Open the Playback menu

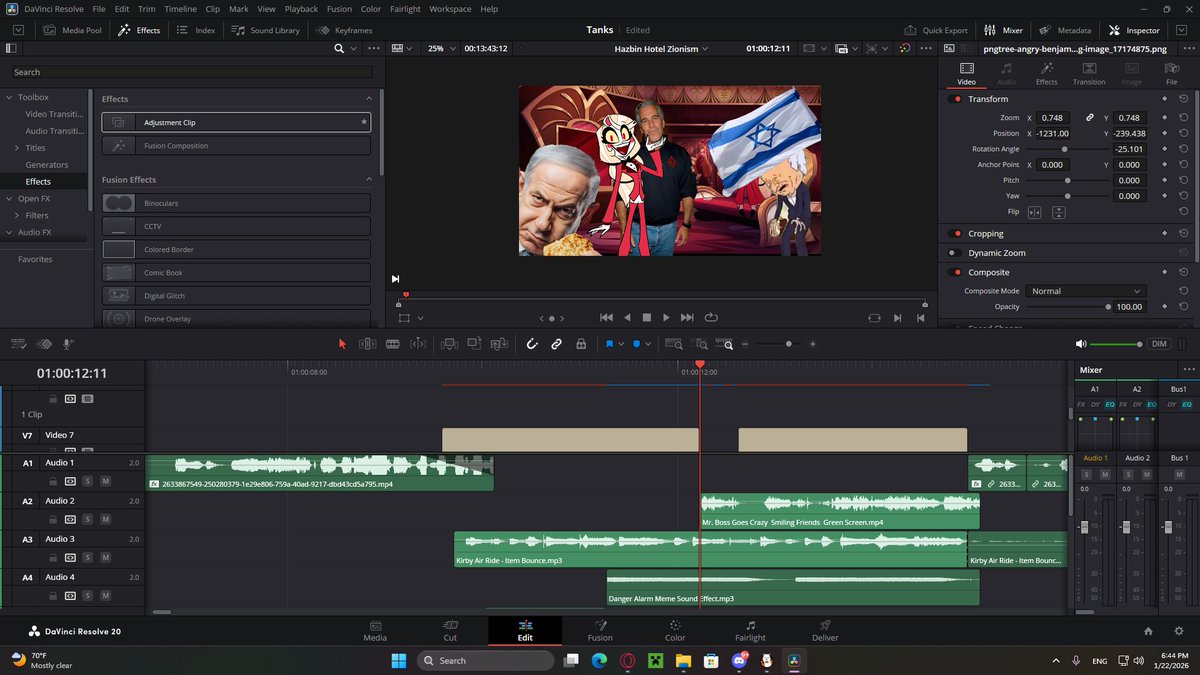pyautogui.click(x=301, y=9)
